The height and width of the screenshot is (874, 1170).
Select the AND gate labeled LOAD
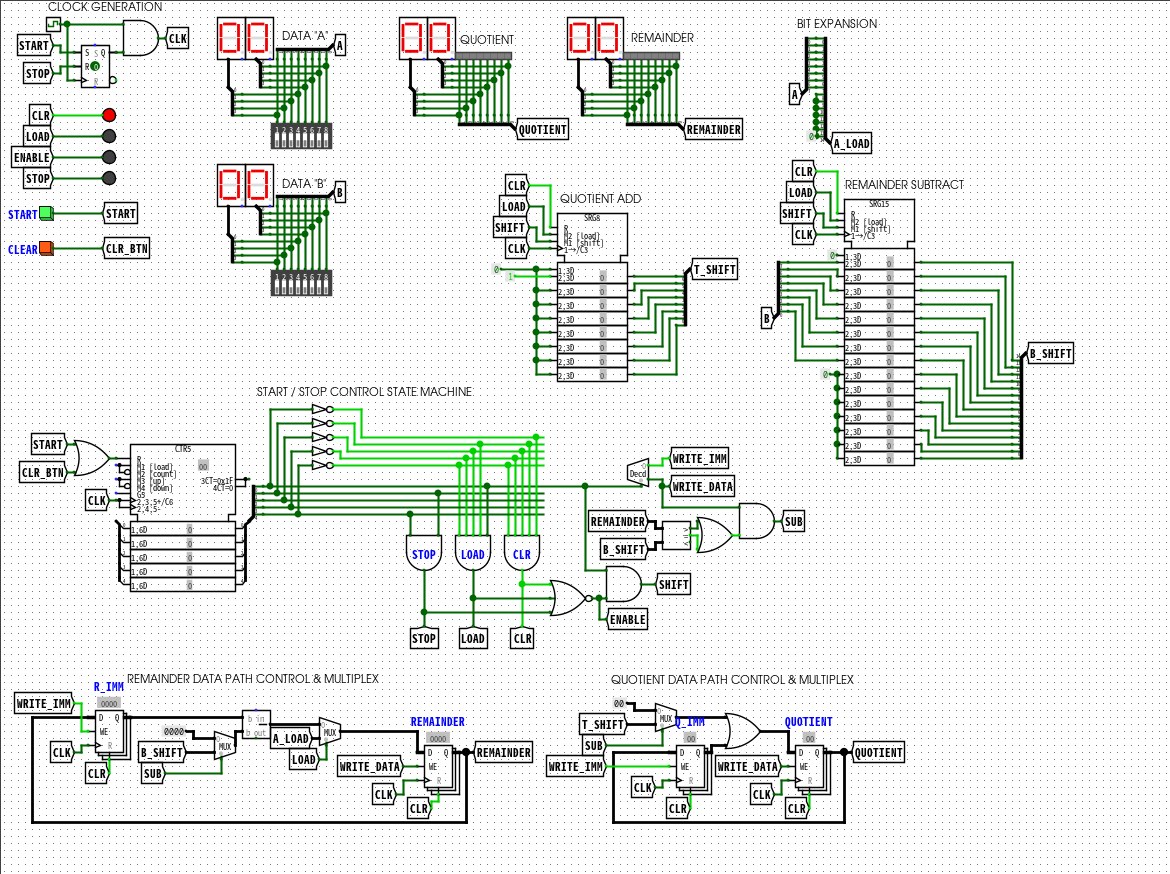tap(472, 553)
